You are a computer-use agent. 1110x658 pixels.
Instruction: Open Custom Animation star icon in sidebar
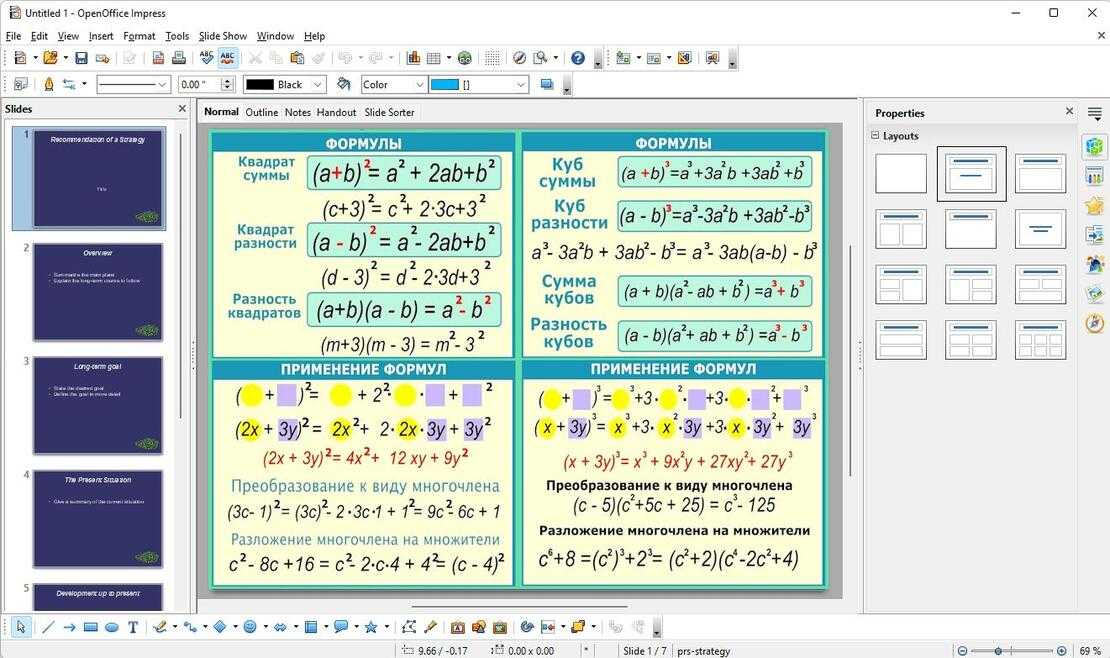(1094, 205)
